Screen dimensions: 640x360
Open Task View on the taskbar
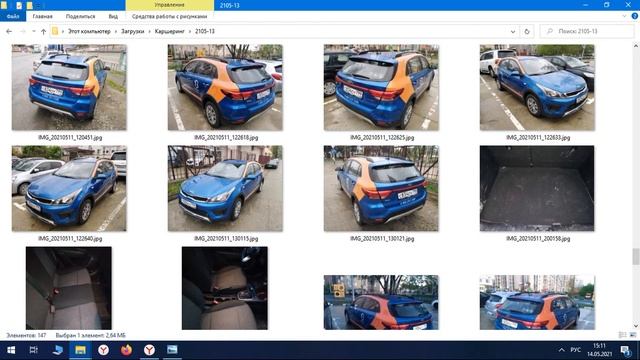click(x=33, y=350)
